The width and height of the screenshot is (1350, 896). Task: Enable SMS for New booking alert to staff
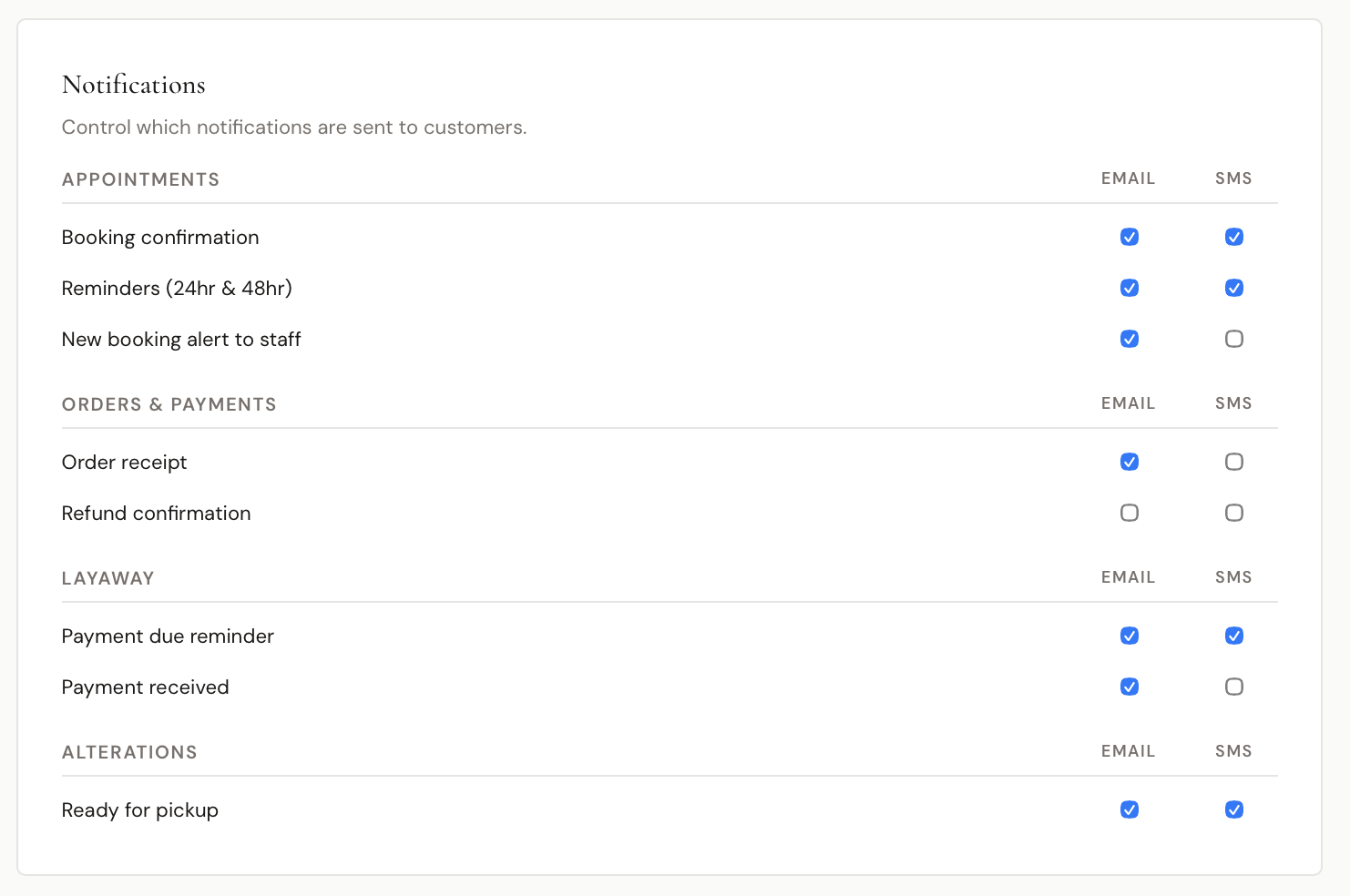click(x=1234, y=339)
